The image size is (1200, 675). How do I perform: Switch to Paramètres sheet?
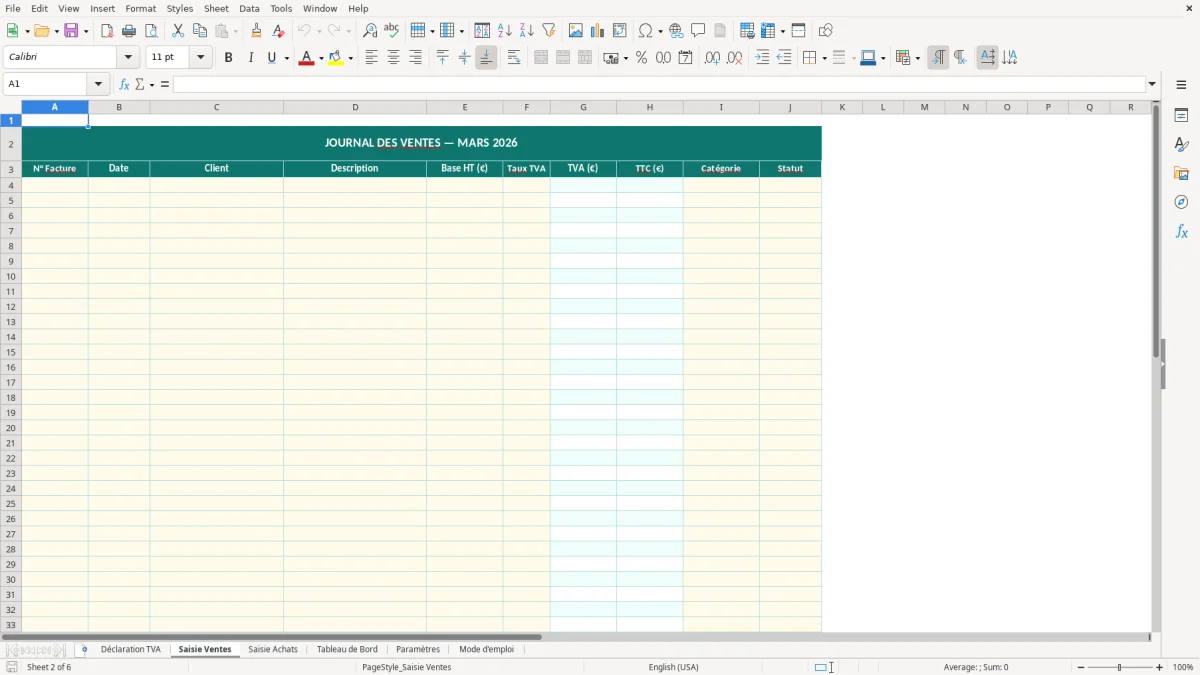418,650
